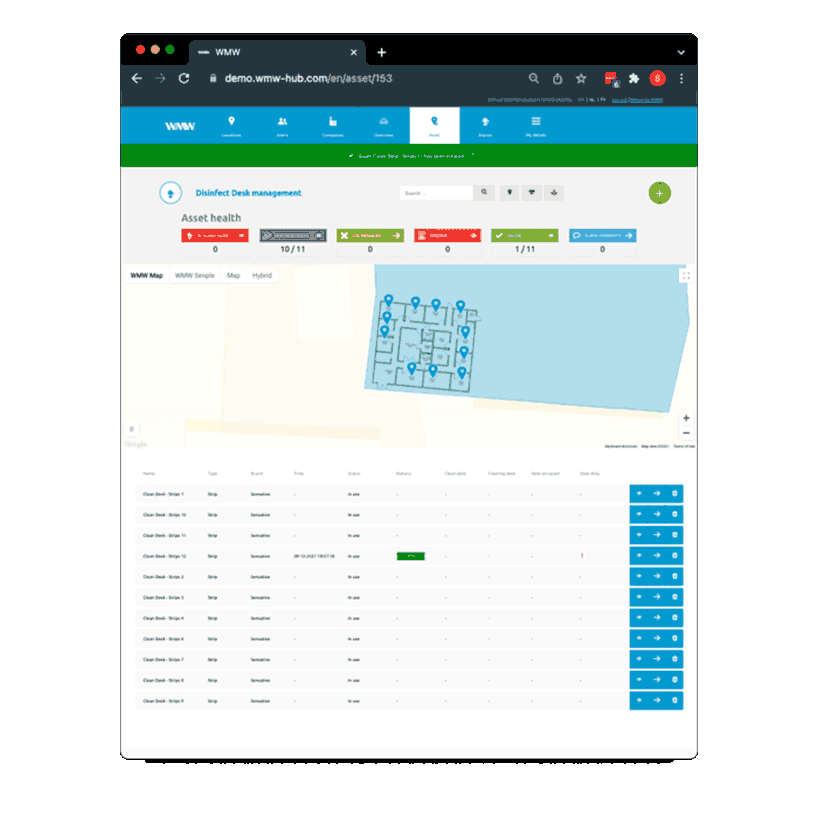Click the Clean Desk - Strips 12 name cell

click(x=164, y=556)
